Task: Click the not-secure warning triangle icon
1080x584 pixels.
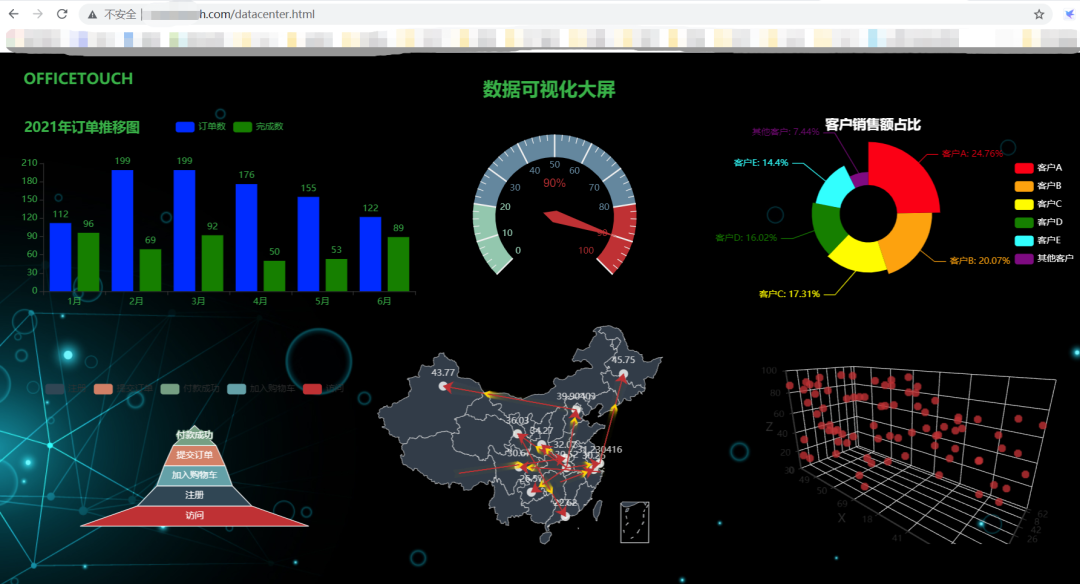Action: pyautogui.click(x=92, y=14)
